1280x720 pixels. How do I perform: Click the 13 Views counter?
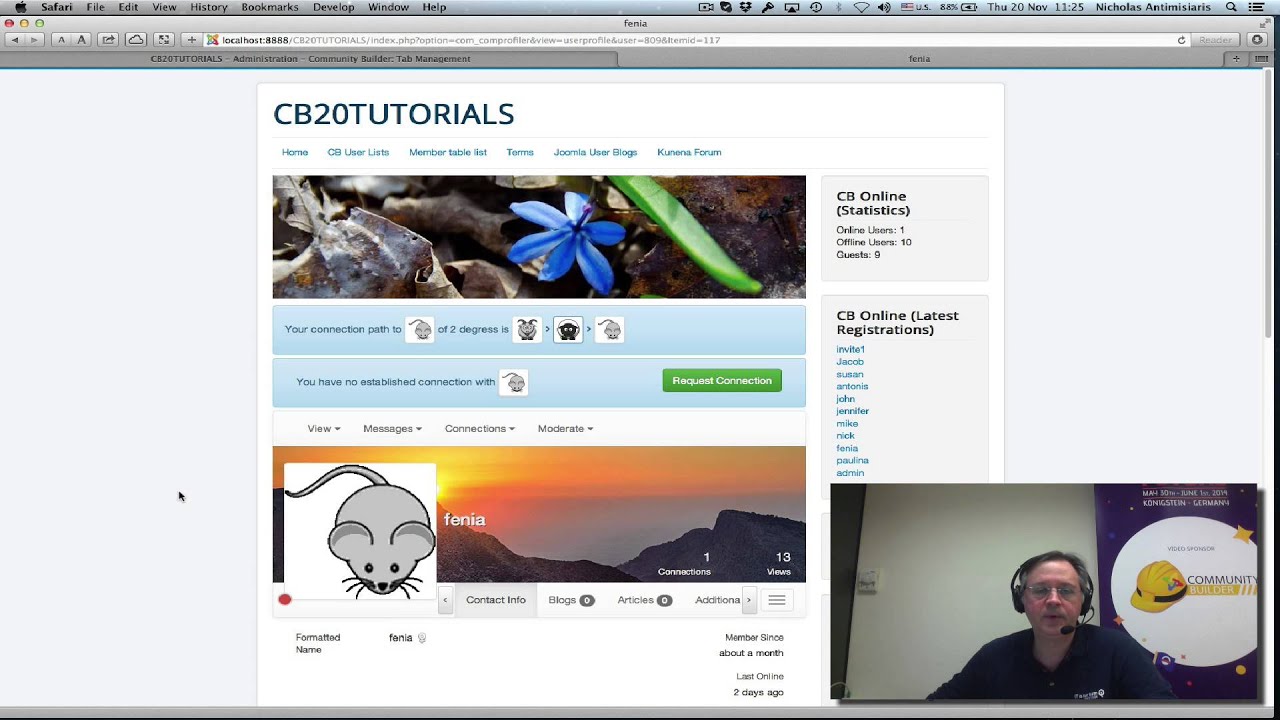click(x=780, y=564)
